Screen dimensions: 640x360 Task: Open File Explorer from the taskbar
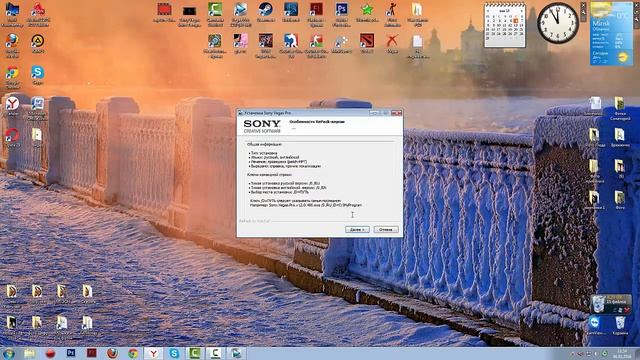[x=29, y=353]
